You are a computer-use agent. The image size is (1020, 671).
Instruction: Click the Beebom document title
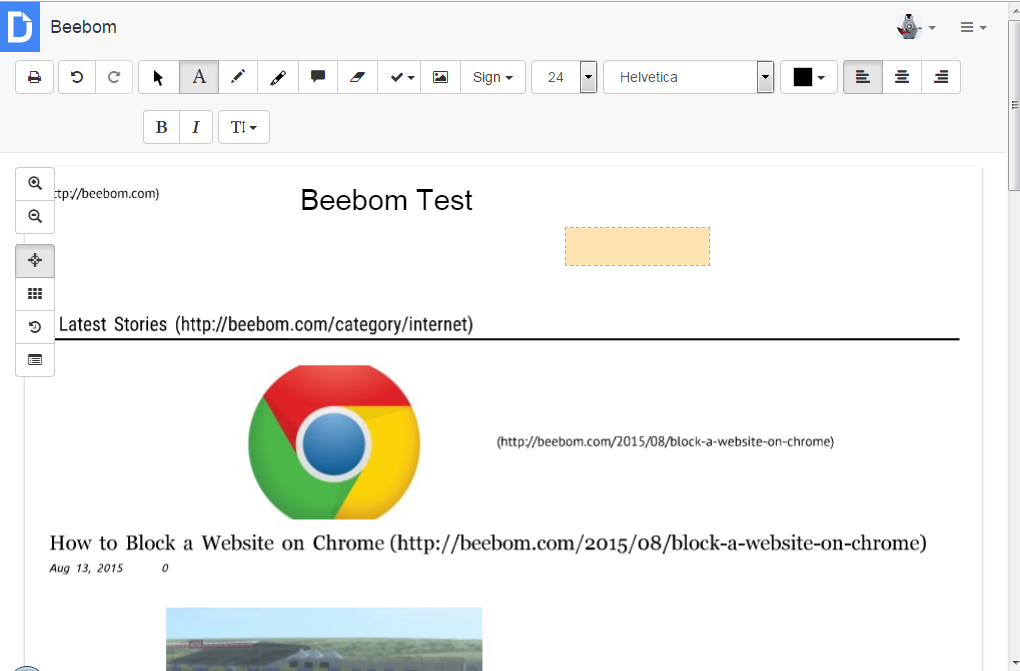click(x=83, y=27)
